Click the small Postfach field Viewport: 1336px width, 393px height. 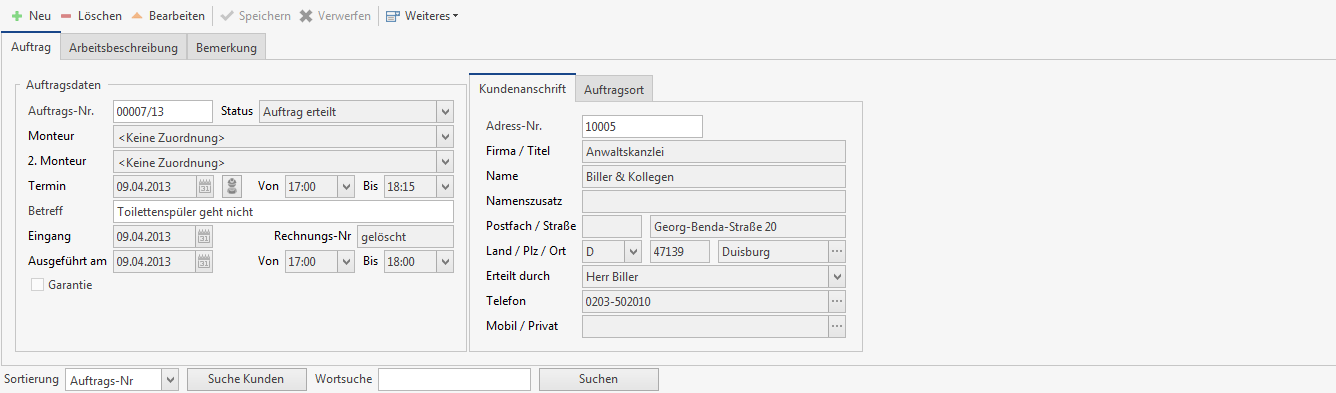pyautogui.click(x=612, y=226)
